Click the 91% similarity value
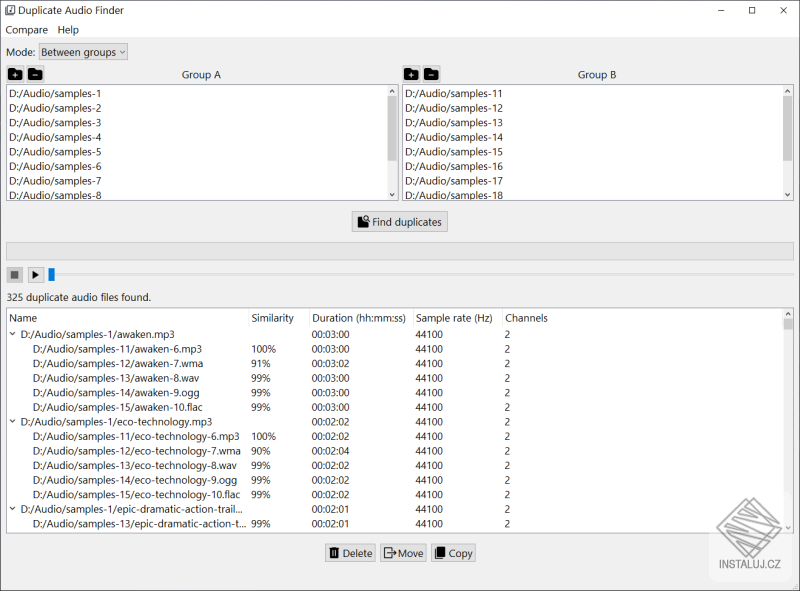This screenshot has width=800, height=591. tap(261, 363)
